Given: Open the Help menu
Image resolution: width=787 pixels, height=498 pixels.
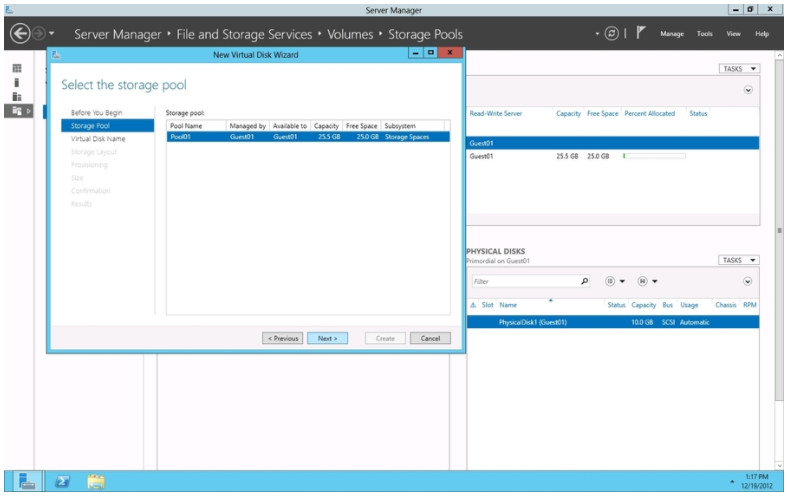Looking at the screenshot, I should tap(762, 34).
